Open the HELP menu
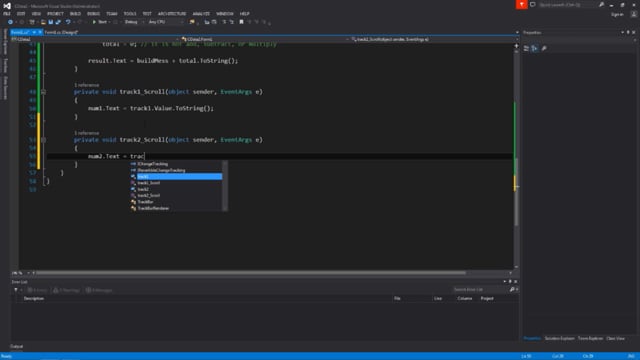 pos(244,14)
